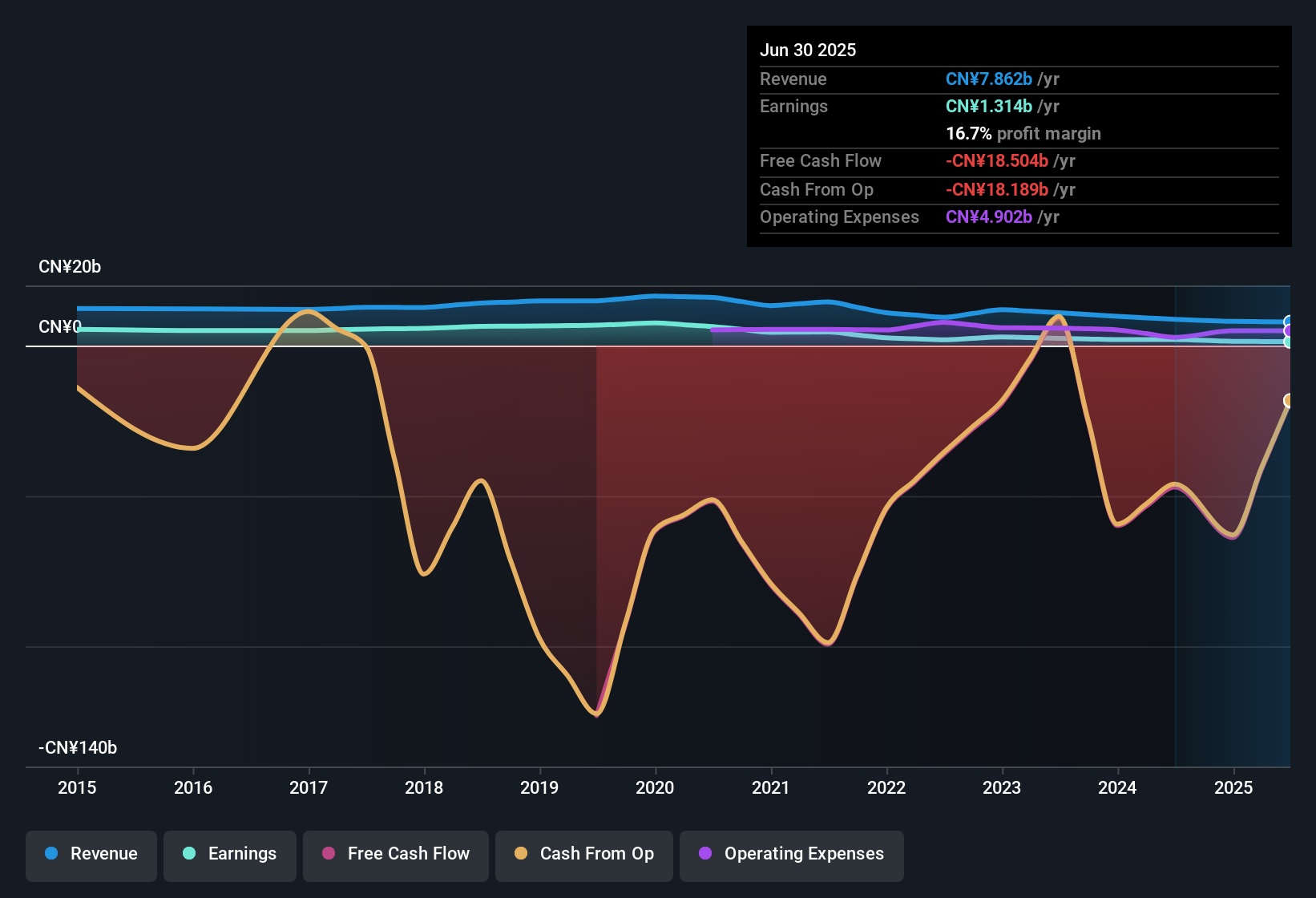Click the Earnings label in tooltip
Viewport: 1316px width, 898px height.
[x=793, y=106]
